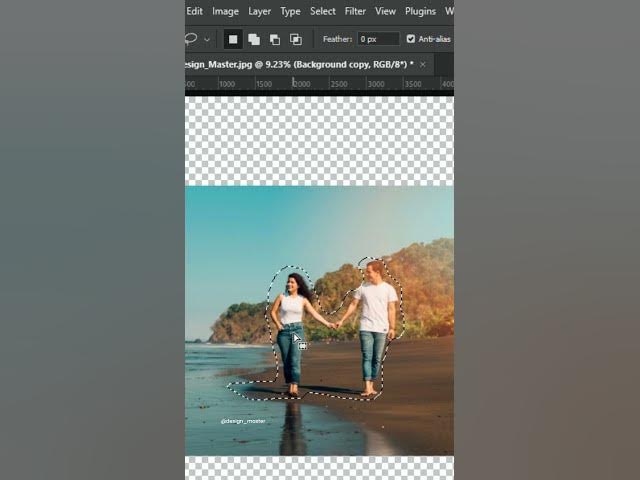Screen dimensions: 640x480
Task: Close the Design_Master.jpg document tab
Action: [x=423, y=64]
